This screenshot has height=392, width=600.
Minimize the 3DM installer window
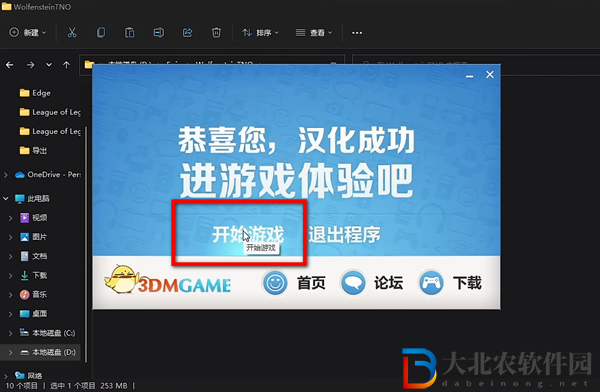tap(470, 75)
